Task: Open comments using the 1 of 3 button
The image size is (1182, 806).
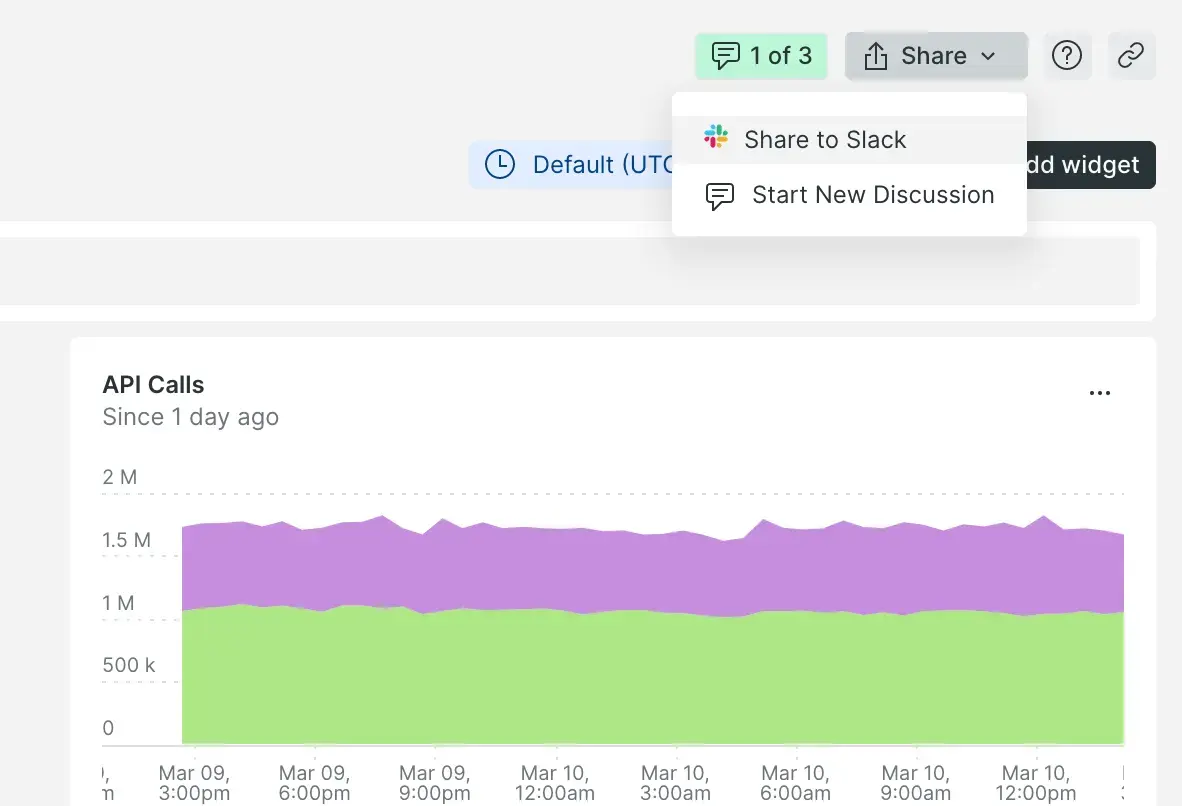Action: click(761, 56)
